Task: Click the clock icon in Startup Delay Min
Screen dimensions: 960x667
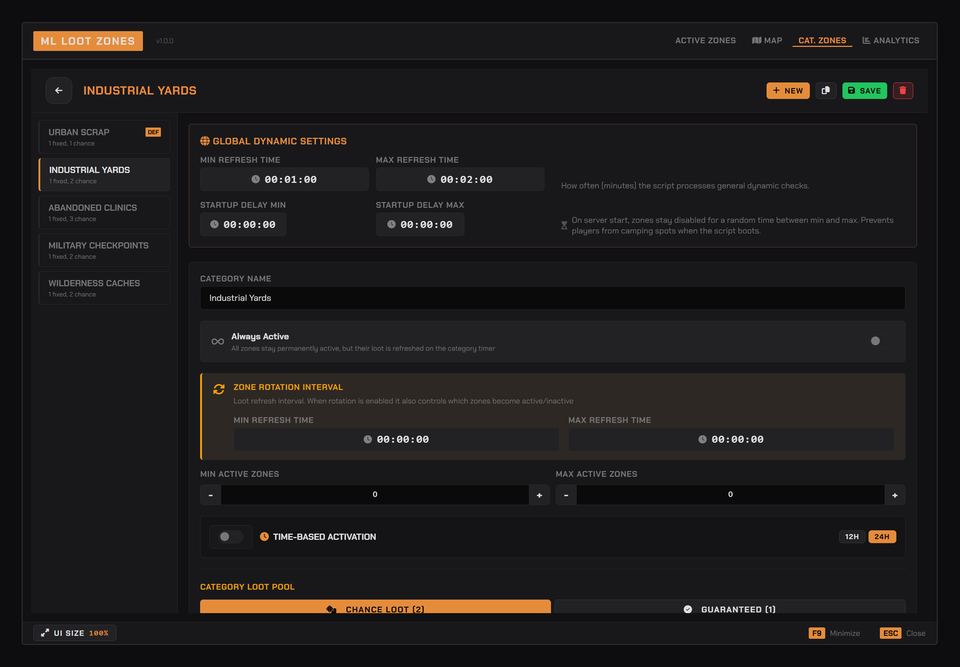Action: point(214,224)
